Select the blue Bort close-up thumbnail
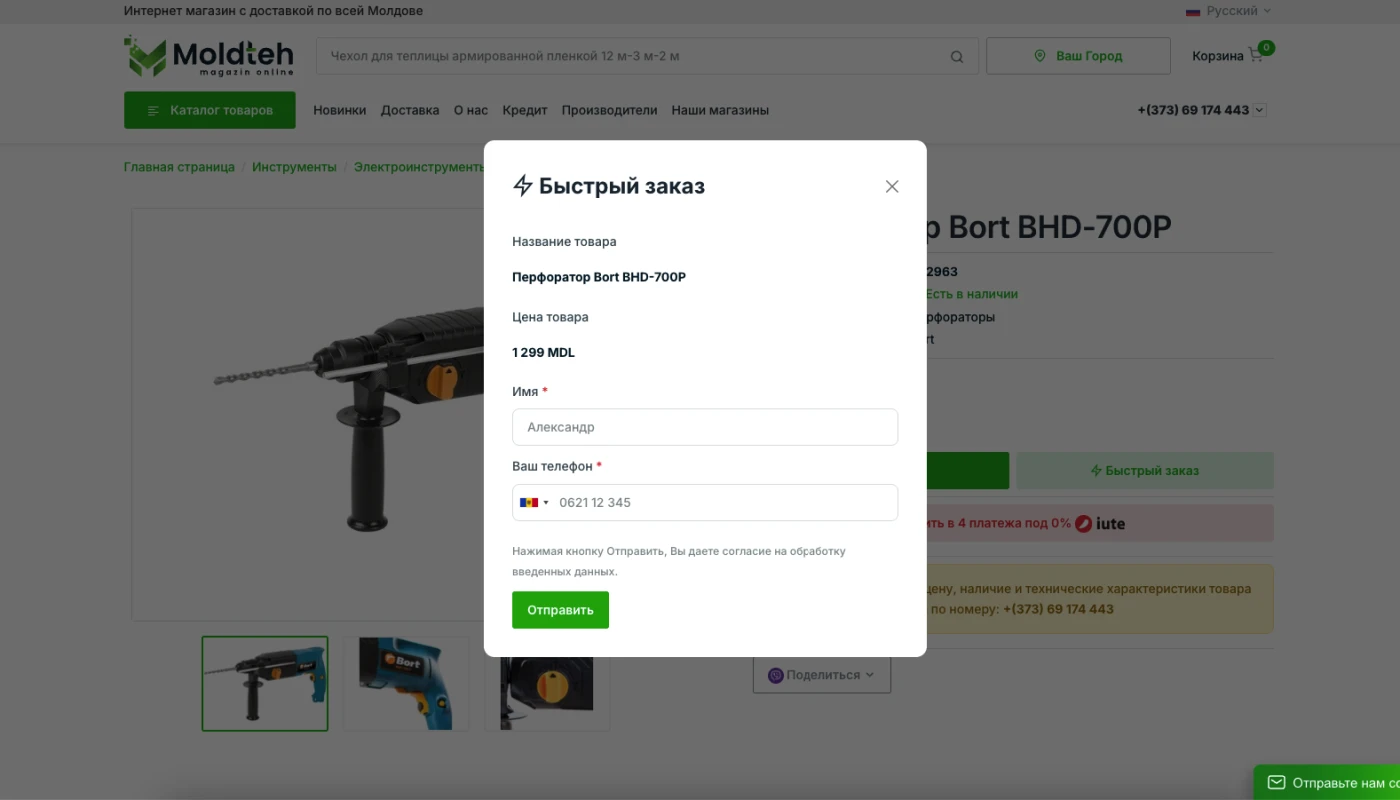This screenshot has height=800, width=1400. click(x=406, y=684)
